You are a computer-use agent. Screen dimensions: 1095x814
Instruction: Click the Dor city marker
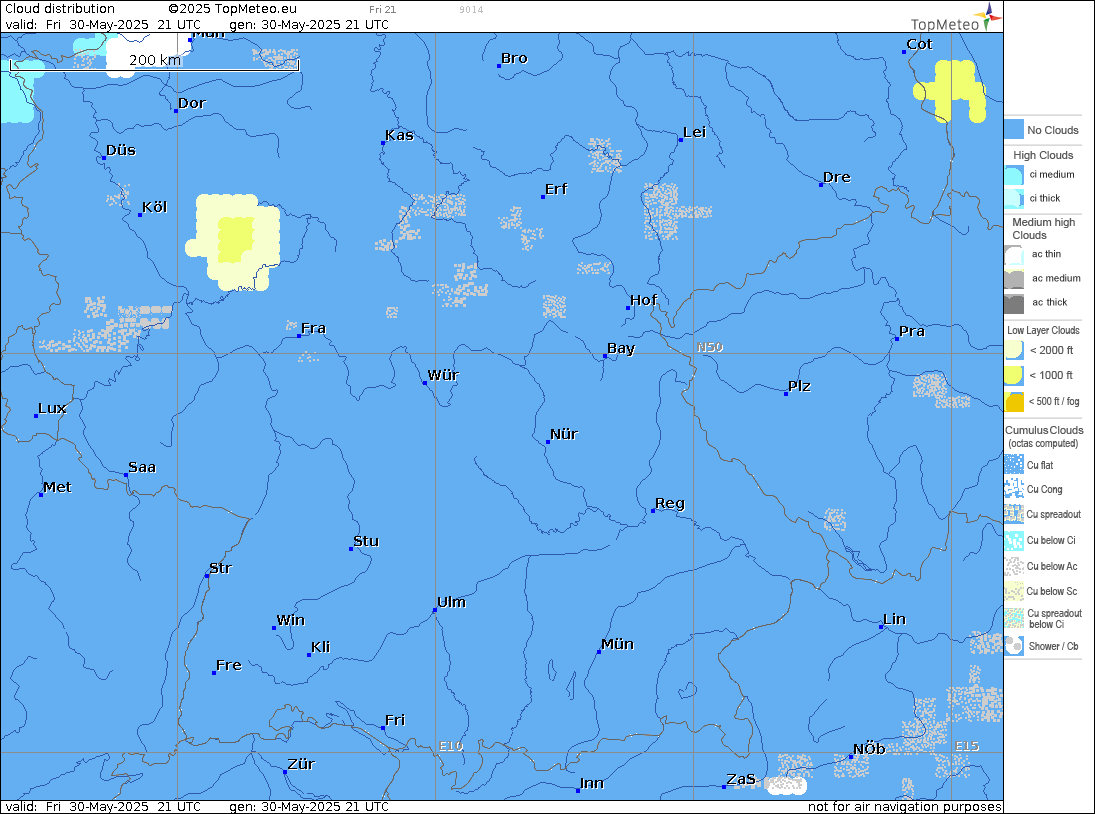pyautogui.click(x=176, y=110)
